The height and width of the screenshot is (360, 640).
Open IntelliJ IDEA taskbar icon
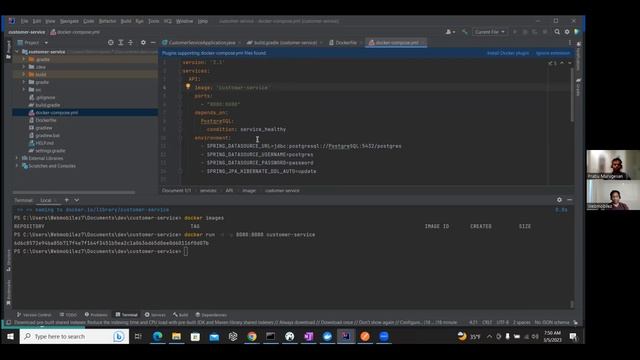[x=346, y=336]
